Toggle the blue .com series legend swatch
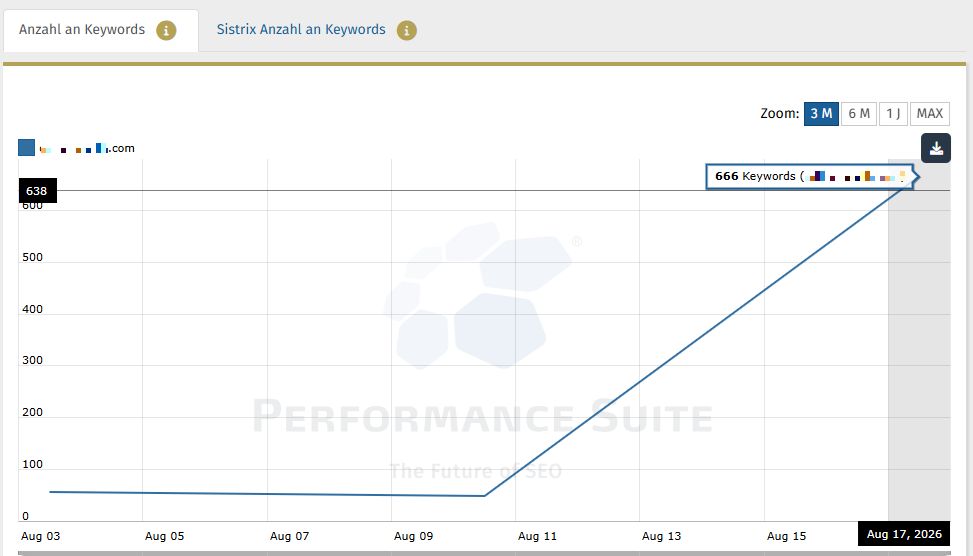The height and width of the screenshot is (556, 973). pyautogui.click(x=27, y=148)
